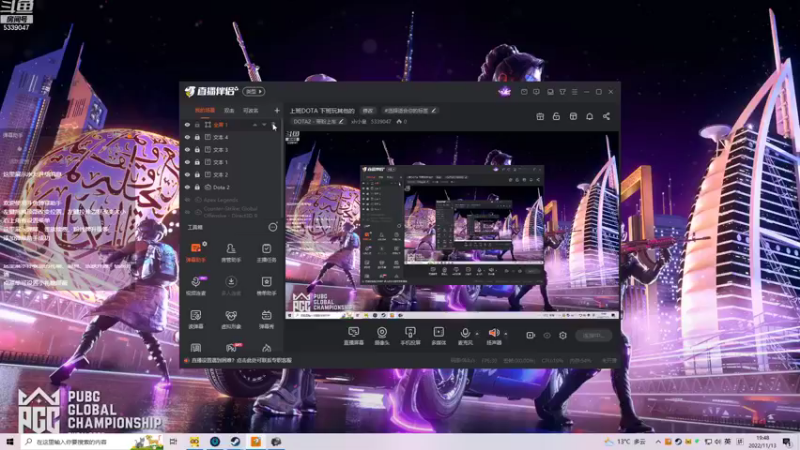Screen dimensions: 800x450
Task: Open the 读弹幕 read-danmaku tool icon
Action: (x=196, y=319)
